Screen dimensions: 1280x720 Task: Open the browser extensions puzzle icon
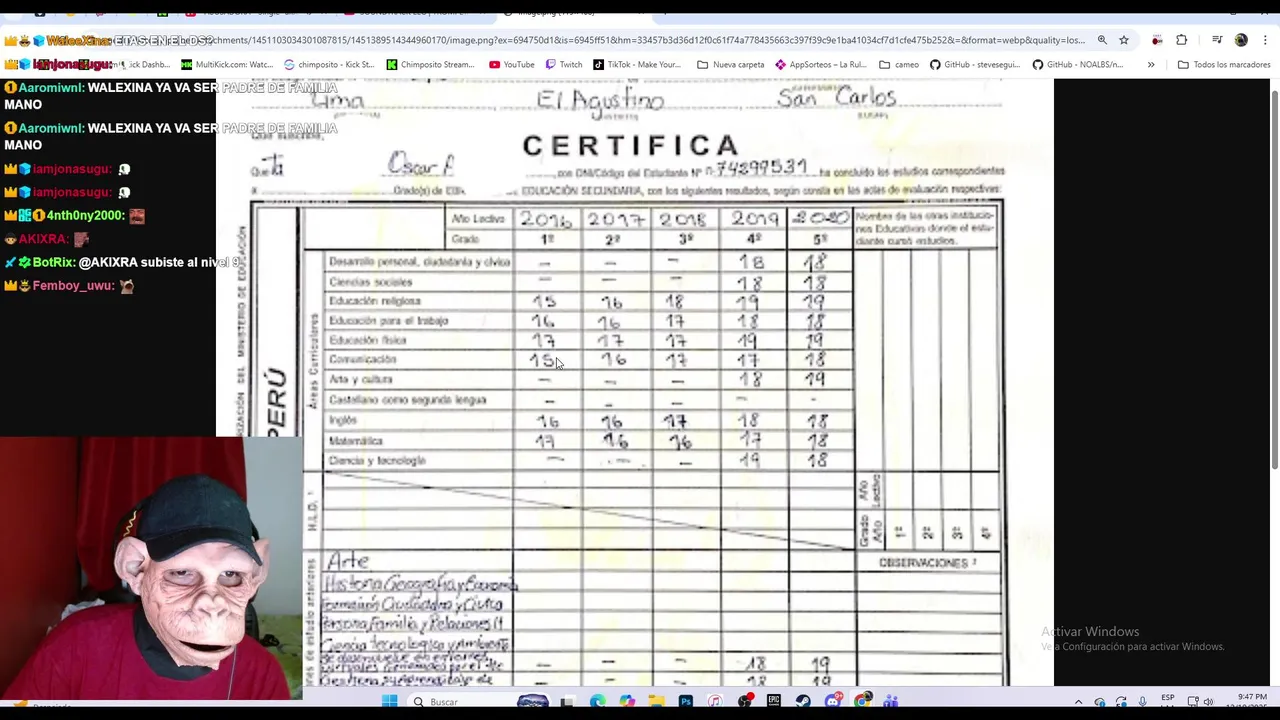1182,40
